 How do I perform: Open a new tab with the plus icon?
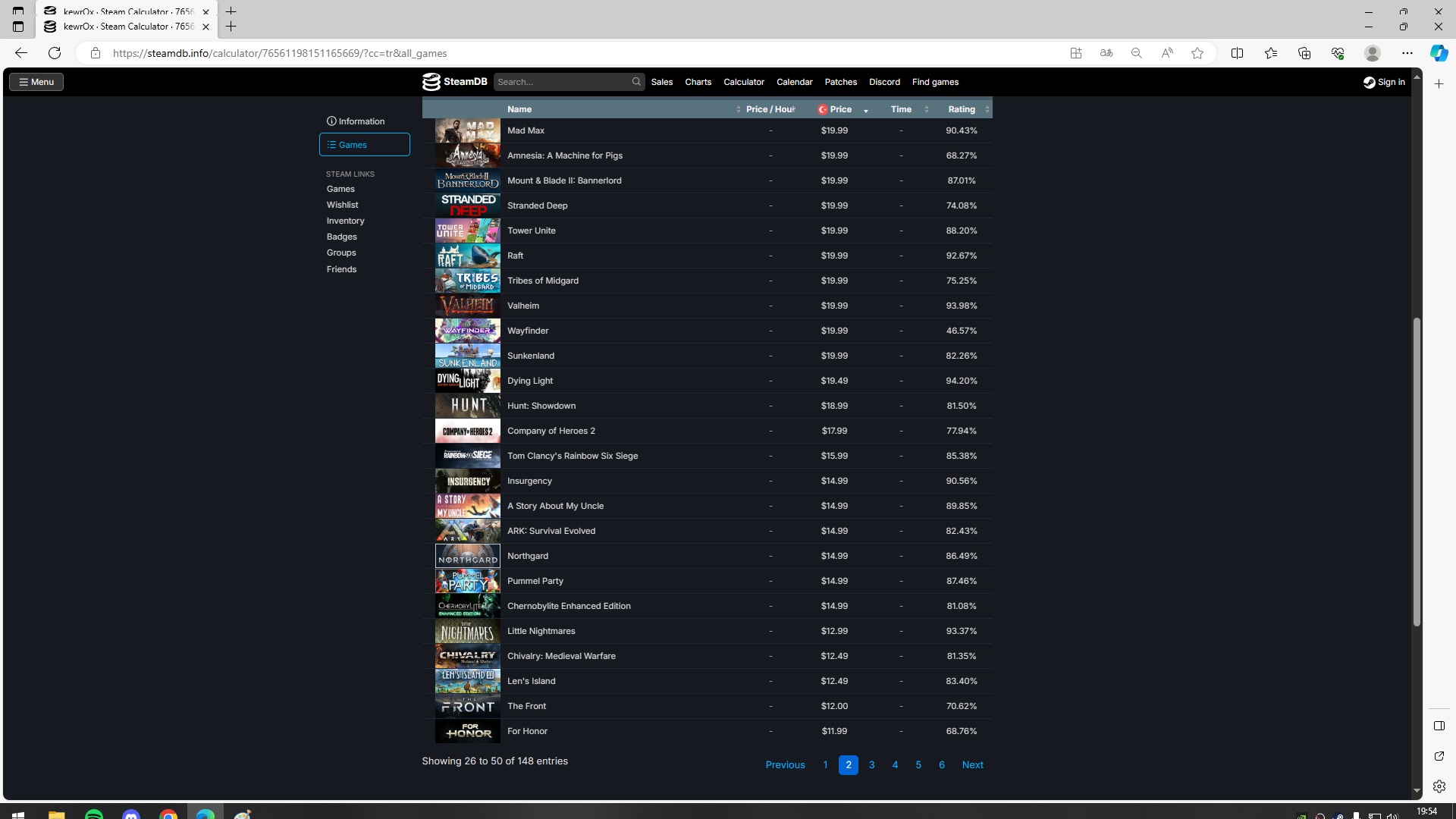point(231,27)
